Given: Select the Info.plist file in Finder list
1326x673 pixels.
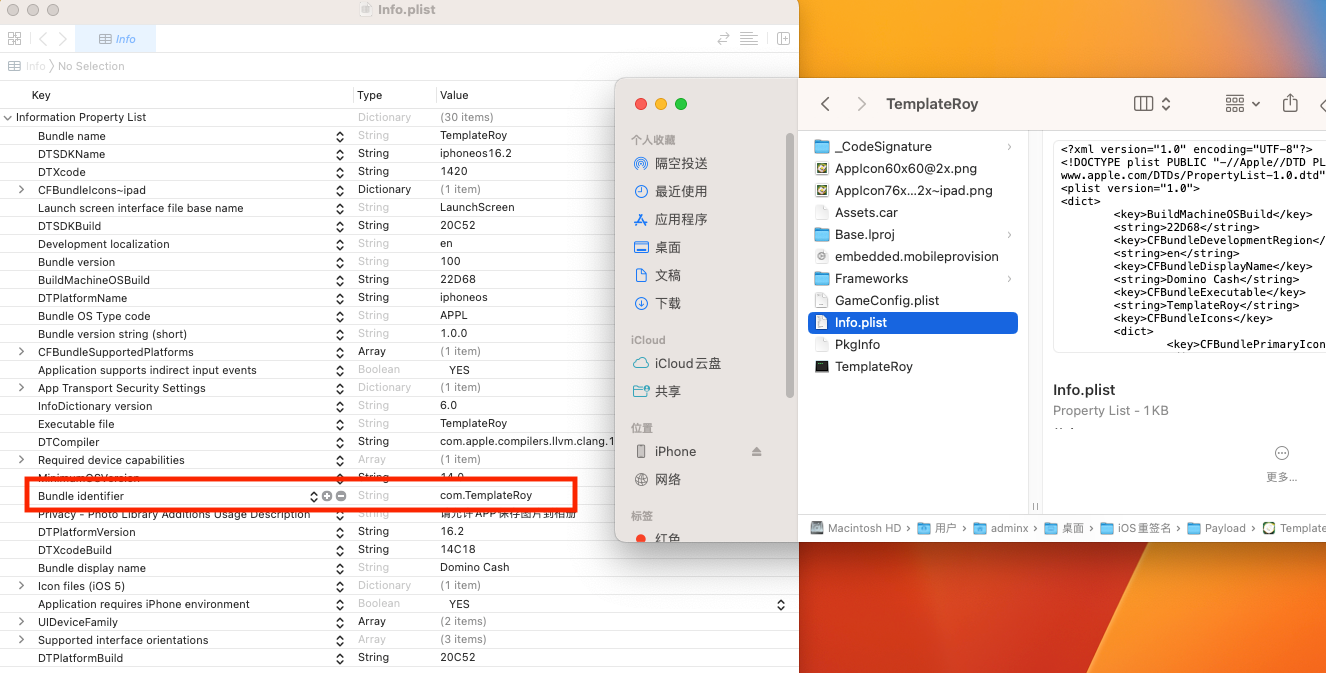Looking at the screenshot, I should [912, 322].
